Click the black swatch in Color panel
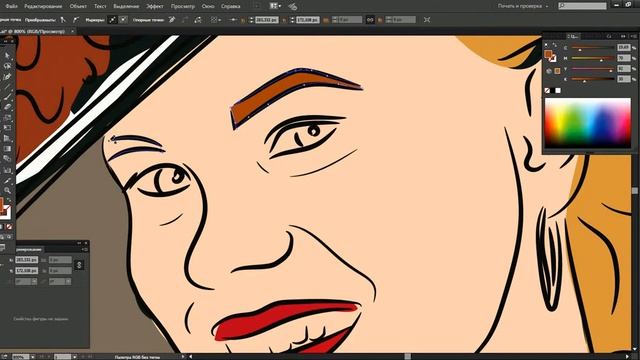This screenshot has height=360, width=640. (553, 90)
